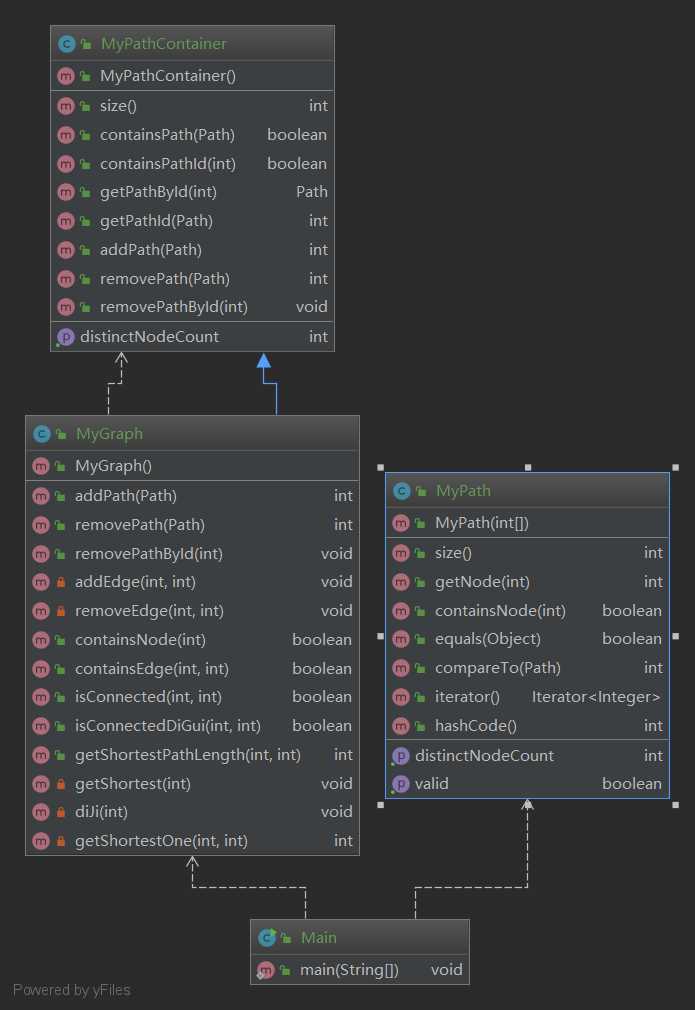Click the class icon beside MyPath
Image resolution: width=695 pixels, height=1010 pixels.
(401, 491)
